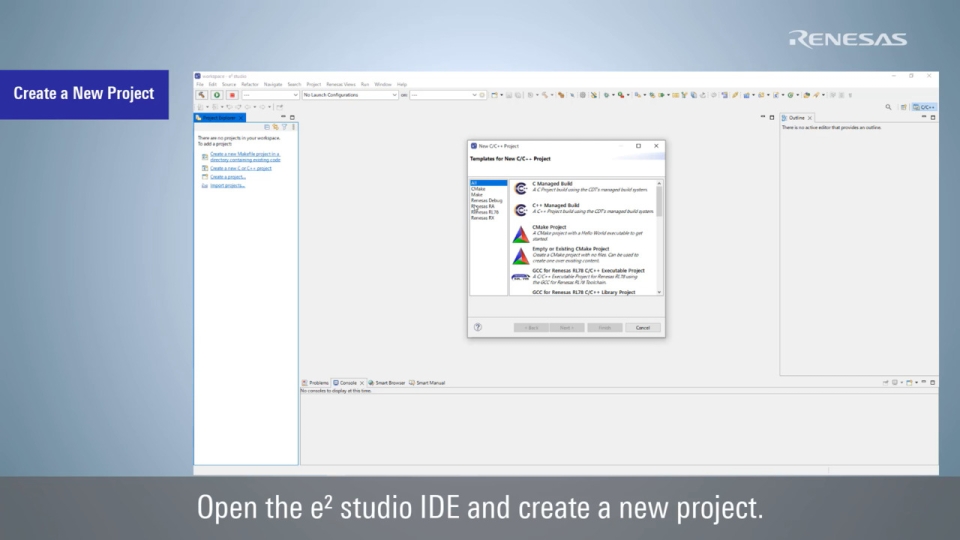960x540 pixels.
Task: Click the template list scrollbar down arrow
Action: coord(659,292)
